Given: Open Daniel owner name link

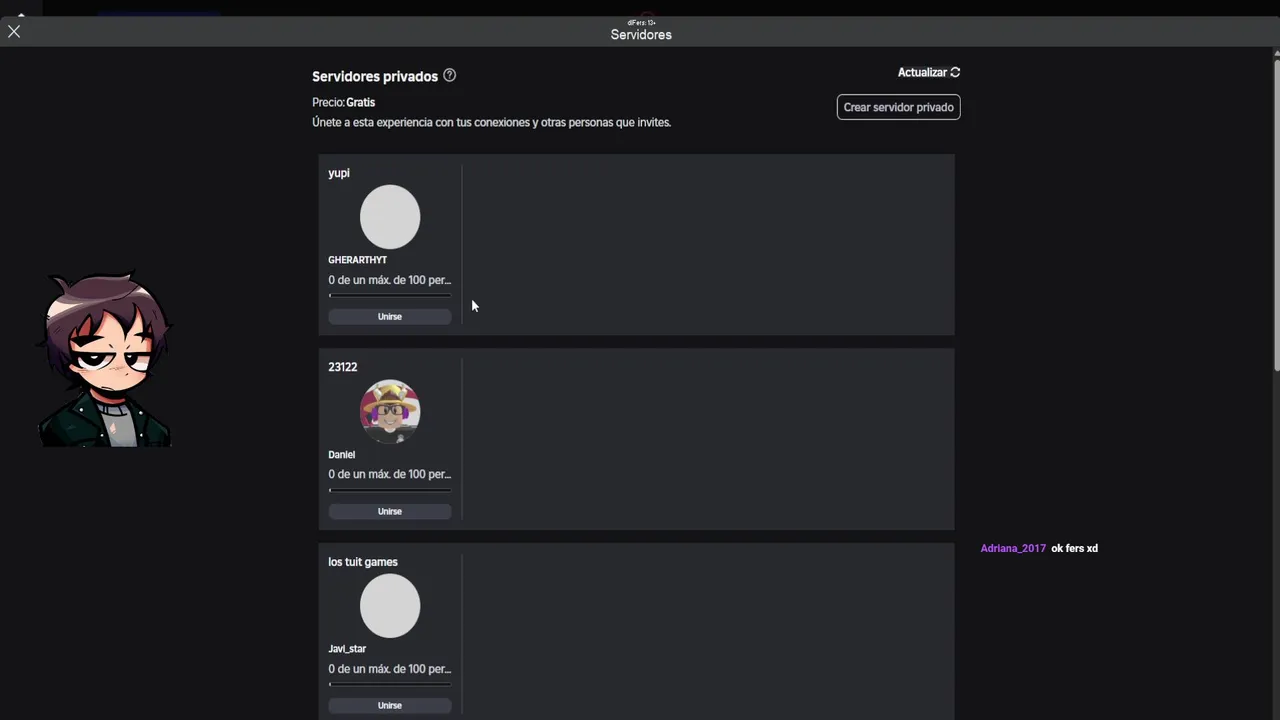Looking at the screenshot, I should 341,454.
